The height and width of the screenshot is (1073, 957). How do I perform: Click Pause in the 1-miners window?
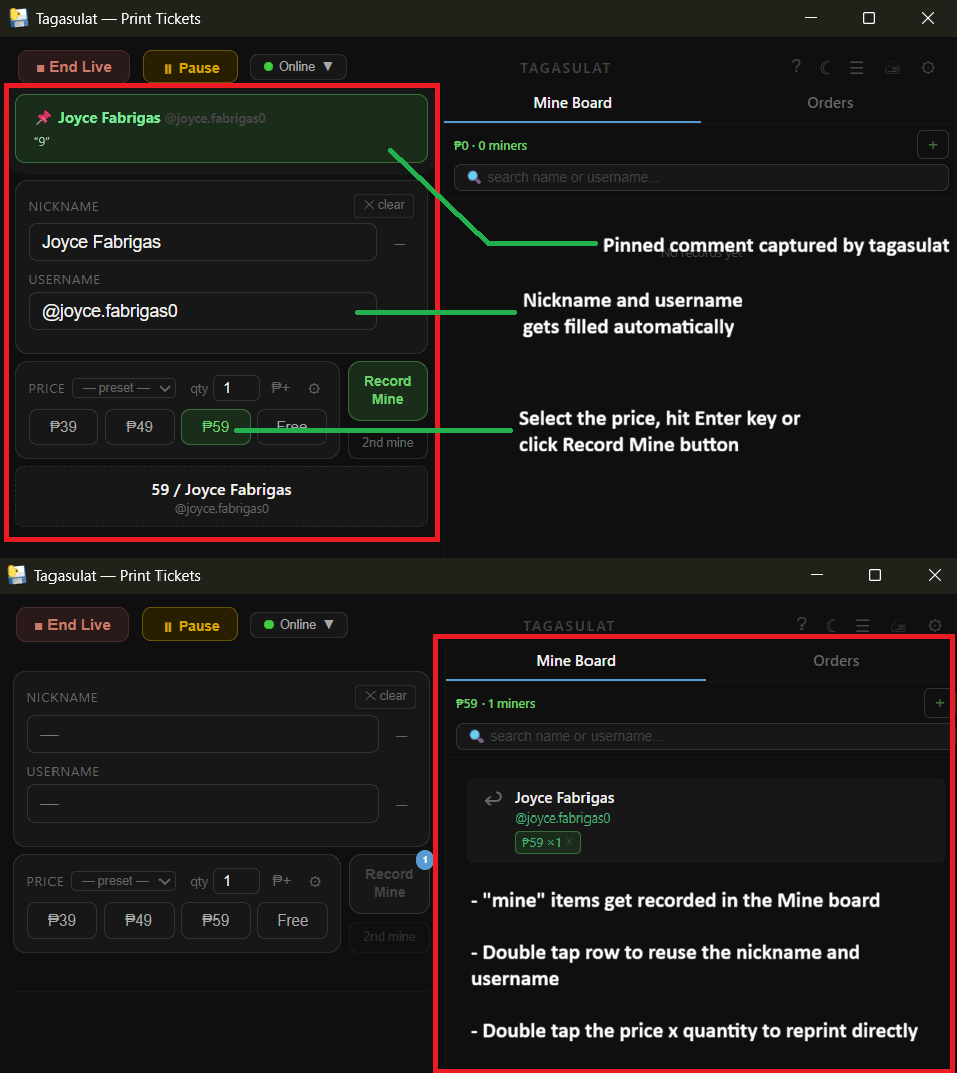190,625
